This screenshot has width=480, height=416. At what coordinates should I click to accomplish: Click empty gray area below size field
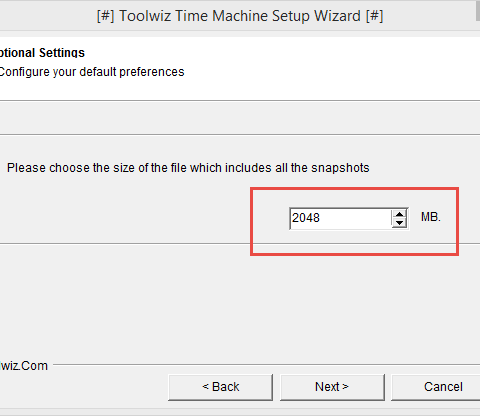point(240,303)
